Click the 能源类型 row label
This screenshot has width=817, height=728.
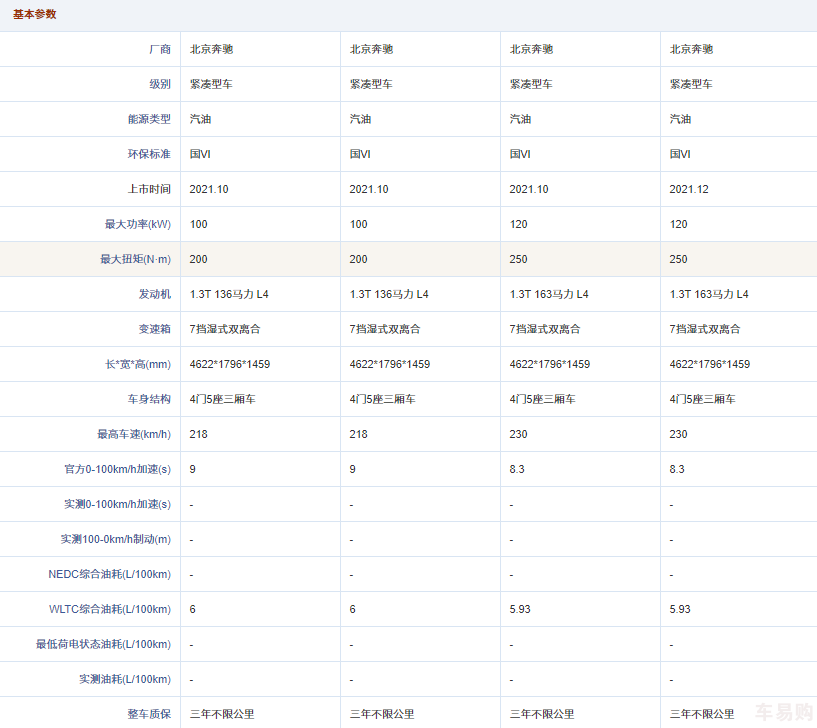pyautogui.click(x=149, y=119)
